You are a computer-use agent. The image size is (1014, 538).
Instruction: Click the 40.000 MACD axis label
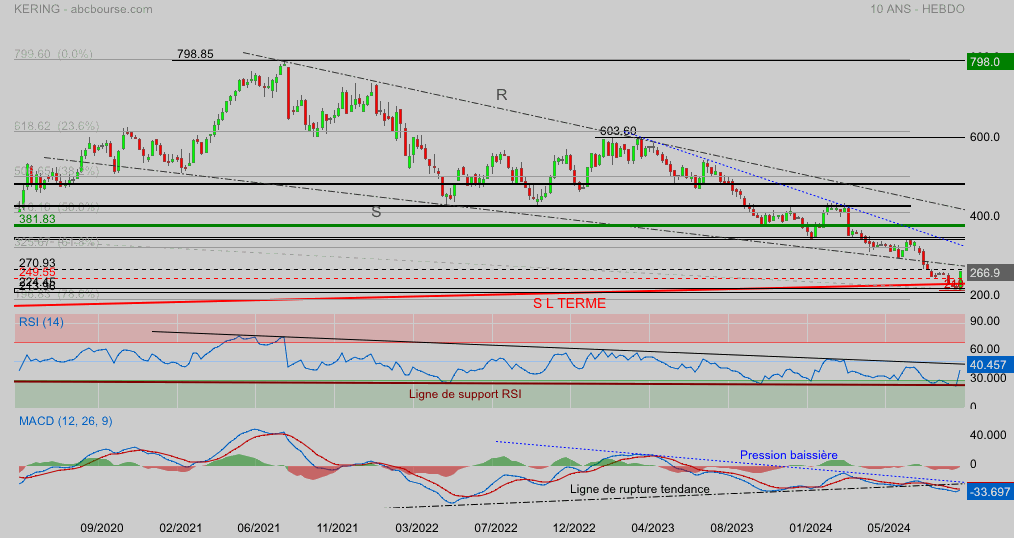click(x=987, y=435)
